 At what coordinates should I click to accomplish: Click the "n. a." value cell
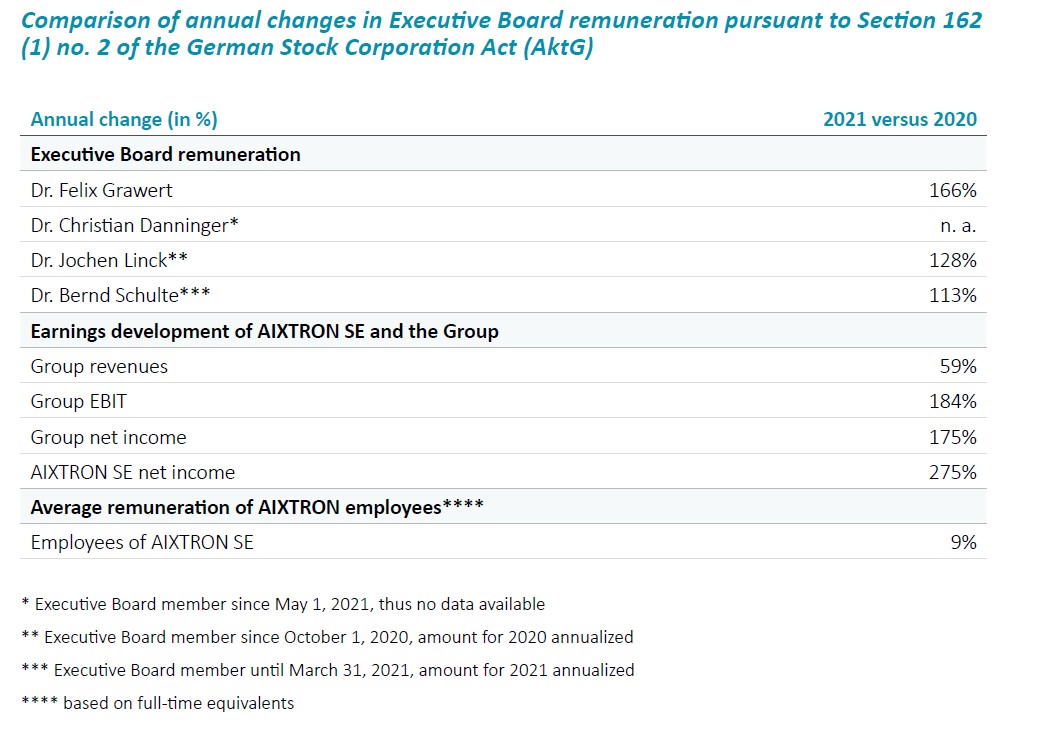959,226
